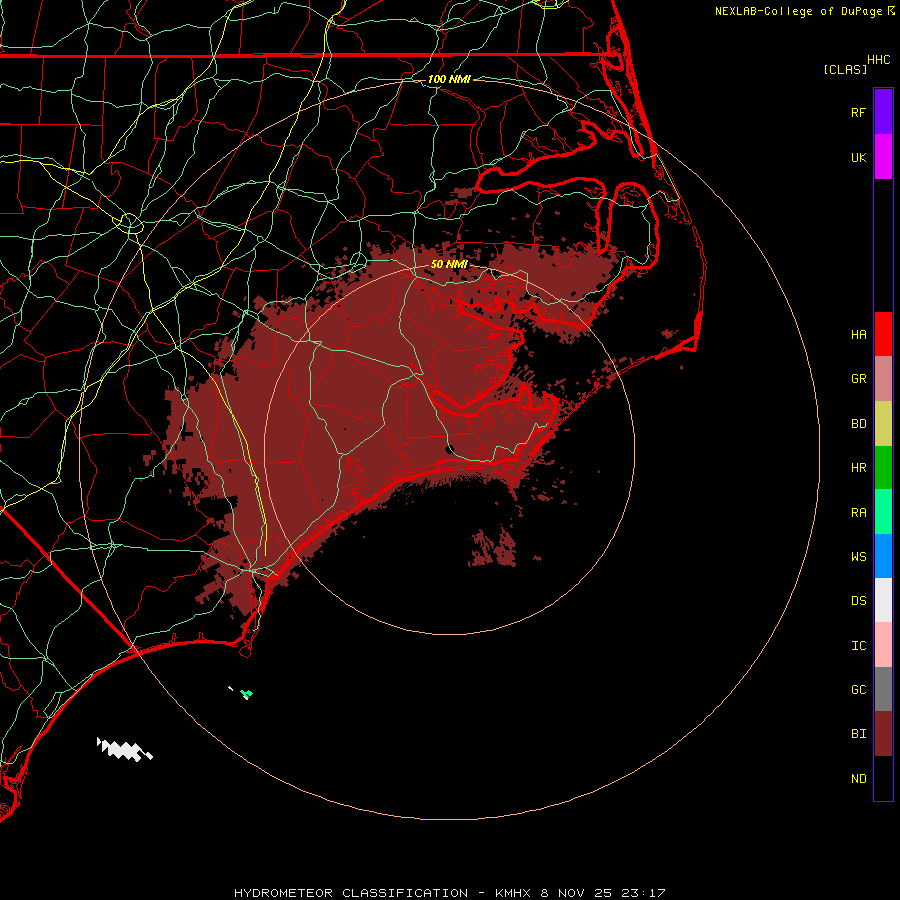Click the 100 NMI range ring label
Image resolution: width=900 pixels, height=900 pixels.
[x=449, y=79]
